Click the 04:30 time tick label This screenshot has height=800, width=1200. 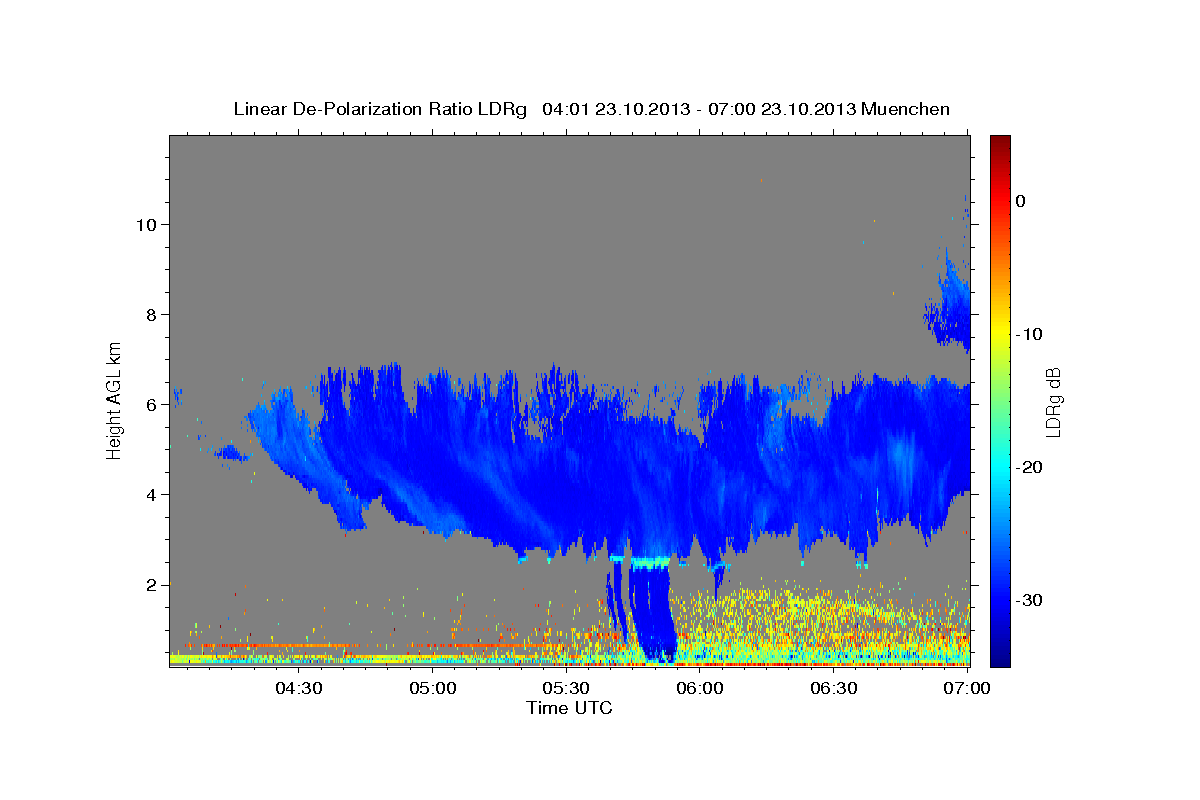pyautogui.click(x=299, y=688)
